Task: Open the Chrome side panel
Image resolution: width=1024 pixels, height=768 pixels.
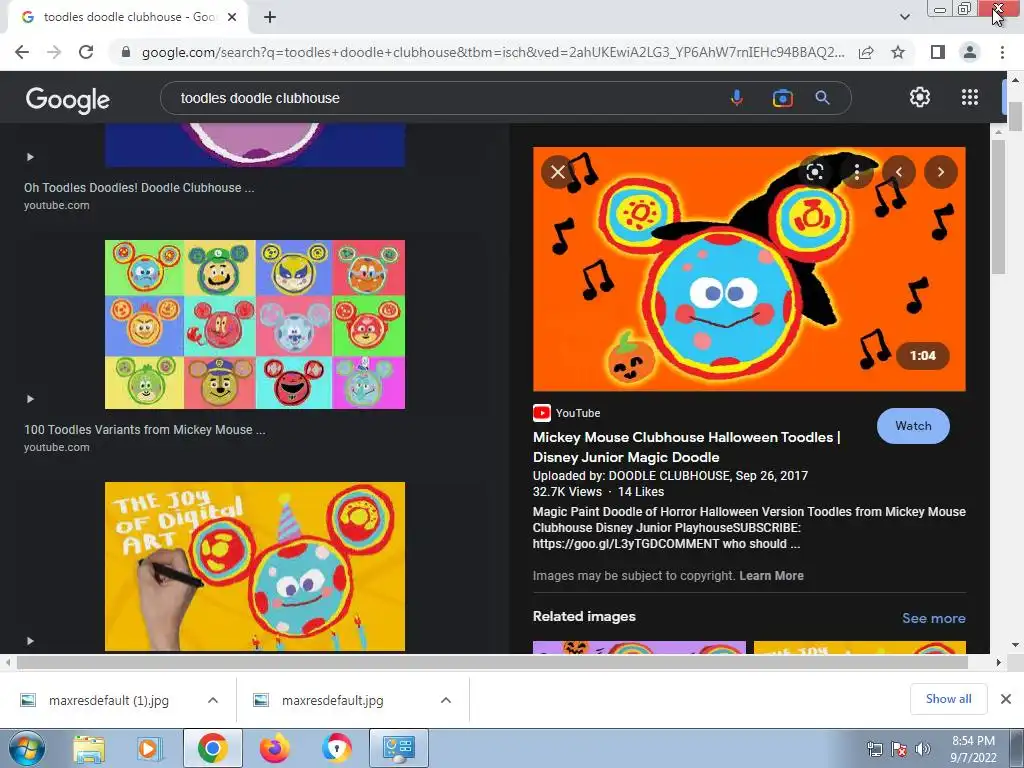Action: tap(937, 52)
